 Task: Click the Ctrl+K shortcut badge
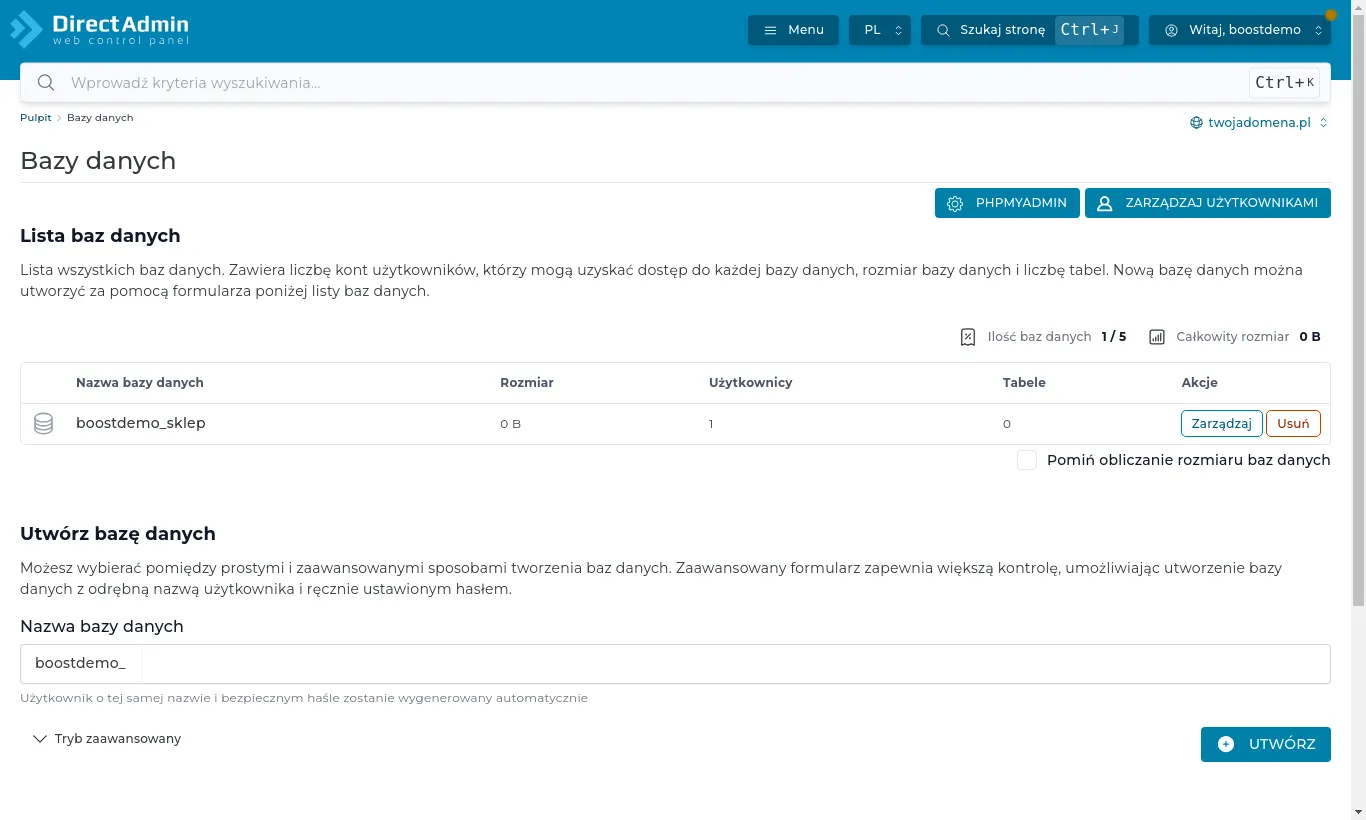point(1284,83)
